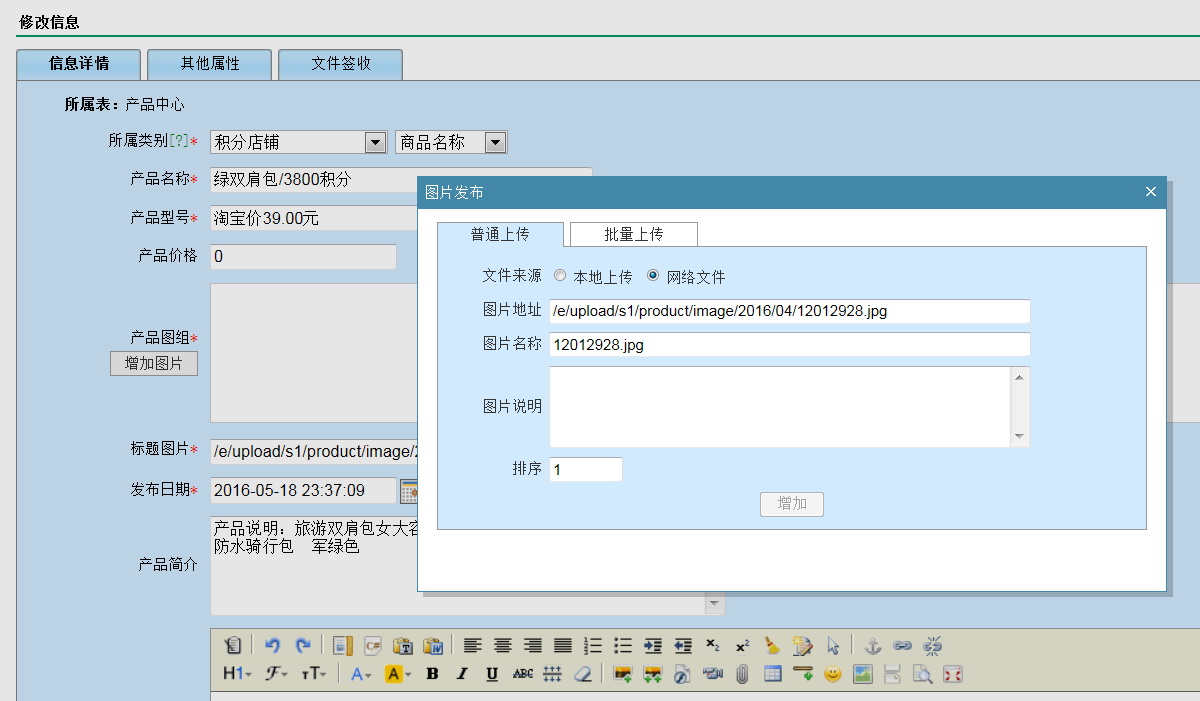Open the 积分店铺 category dropdown

click(375, 143)
